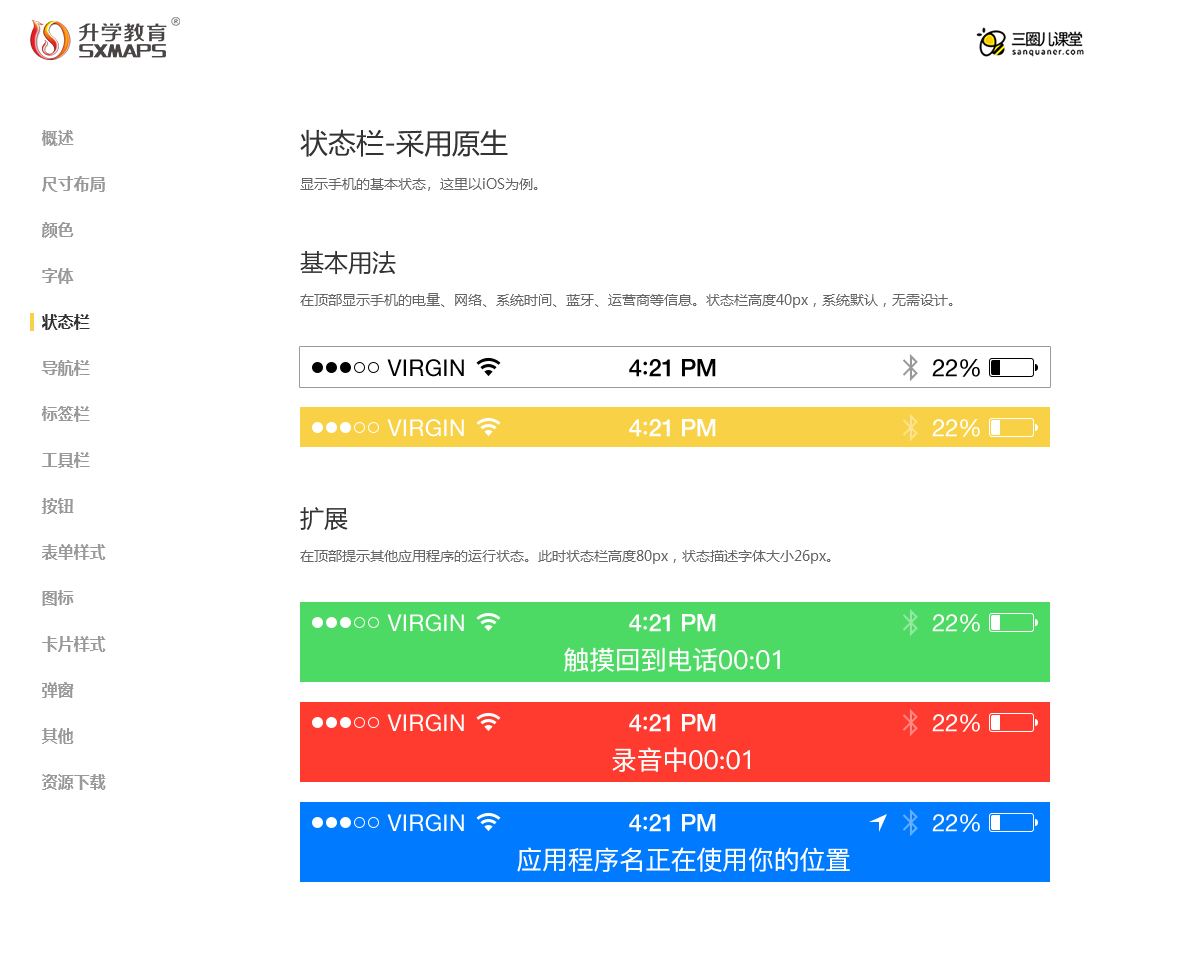
Task: Select the active 状态栏 sidebar item
Action: (66, 322)
